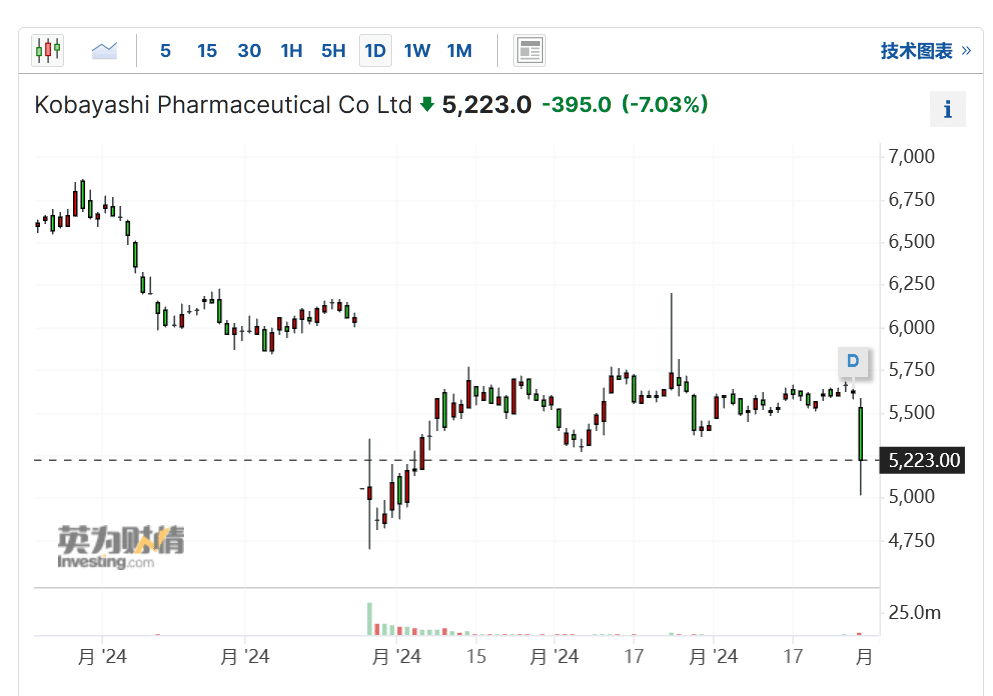The height and width of the screenshot is (696, 993).
Task: Select the 15 minute interval
Action: [207, 50]
